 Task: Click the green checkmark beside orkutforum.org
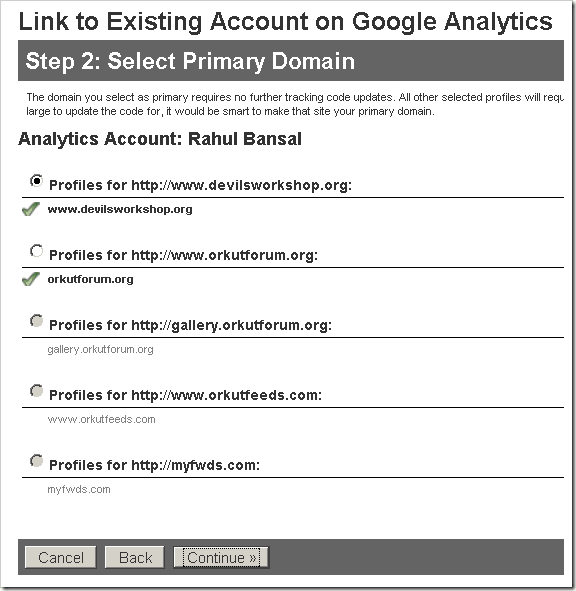pyautogui.click(x=31, y=279)
